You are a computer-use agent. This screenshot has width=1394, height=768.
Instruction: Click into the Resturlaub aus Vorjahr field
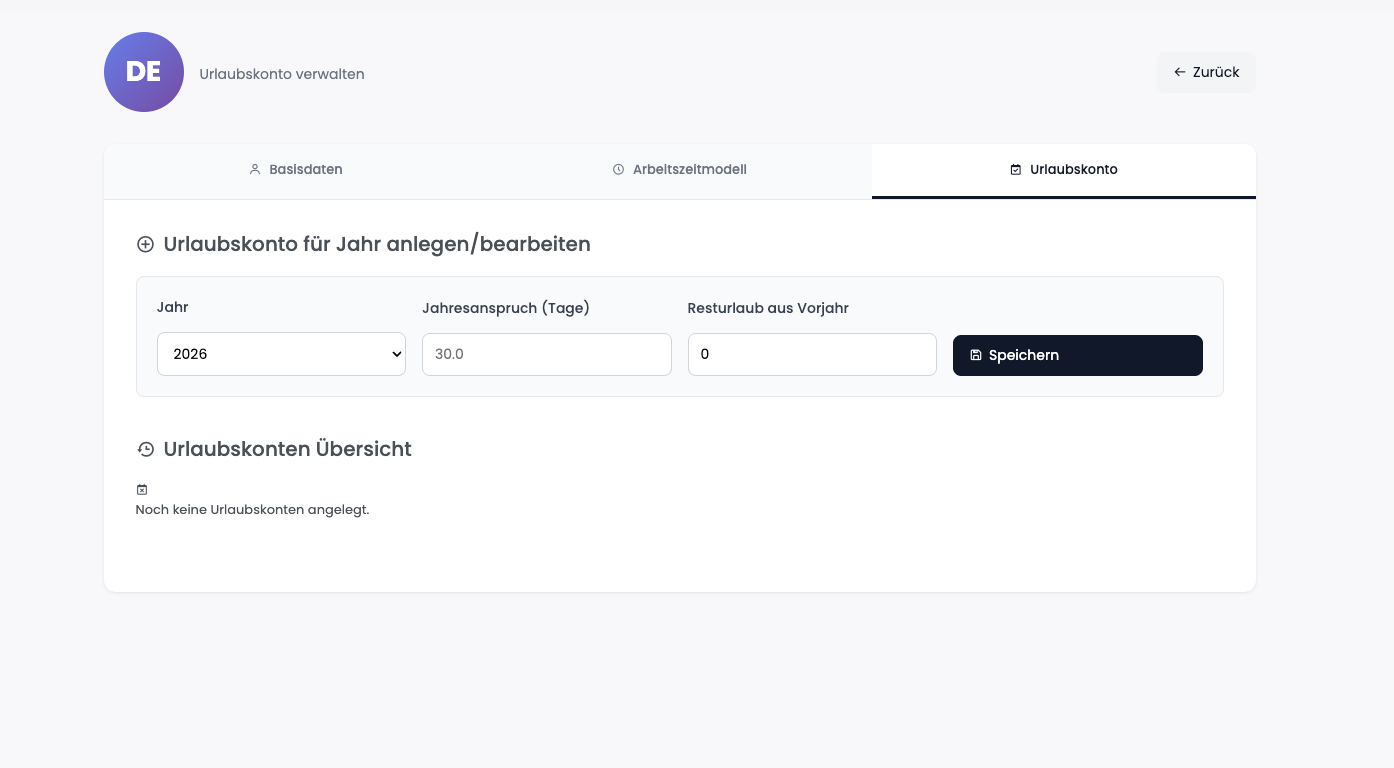(x=811, y=354)
